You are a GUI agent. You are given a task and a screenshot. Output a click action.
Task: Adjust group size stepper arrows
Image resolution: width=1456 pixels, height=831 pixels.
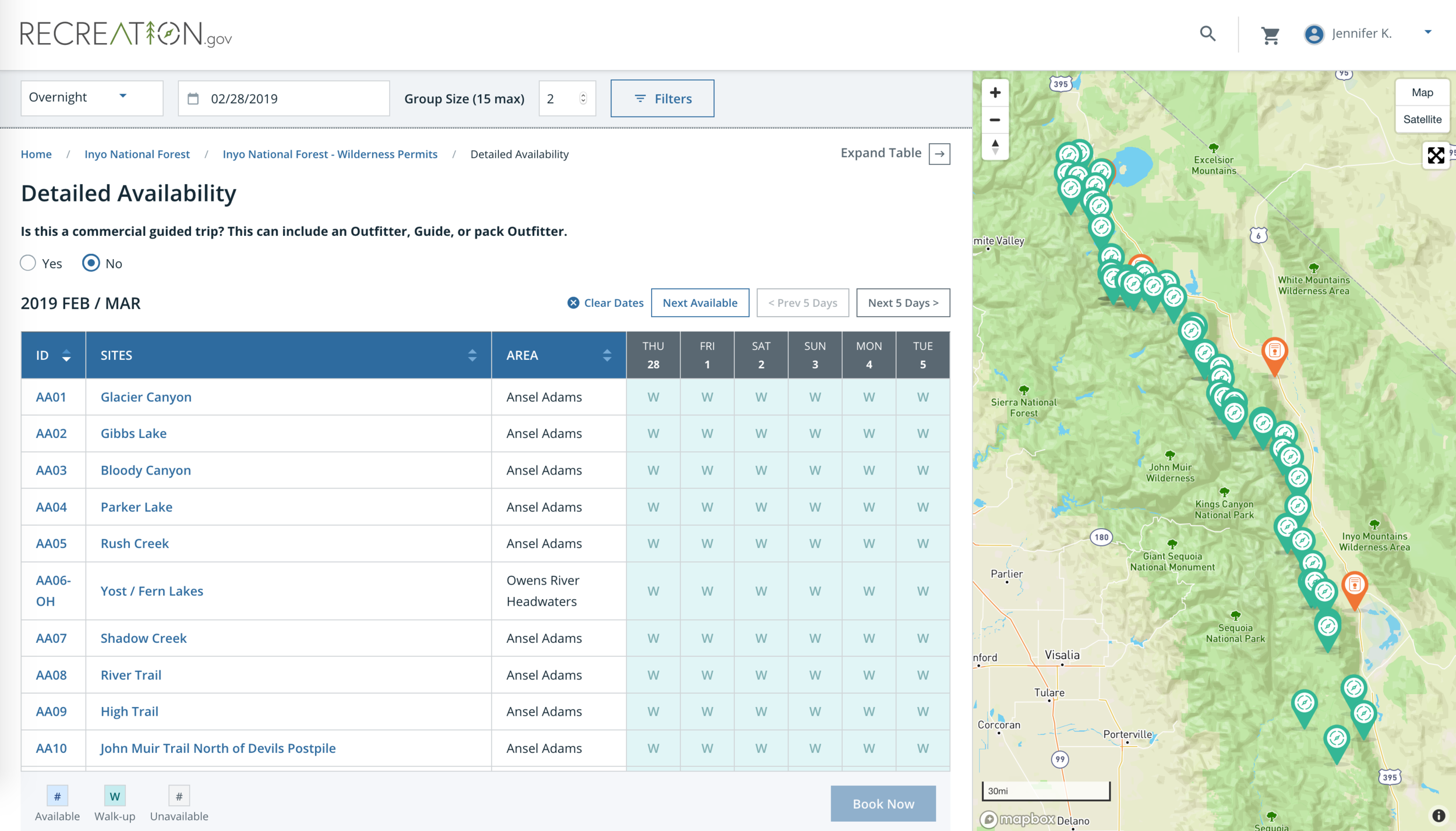(x=583, y=98)
